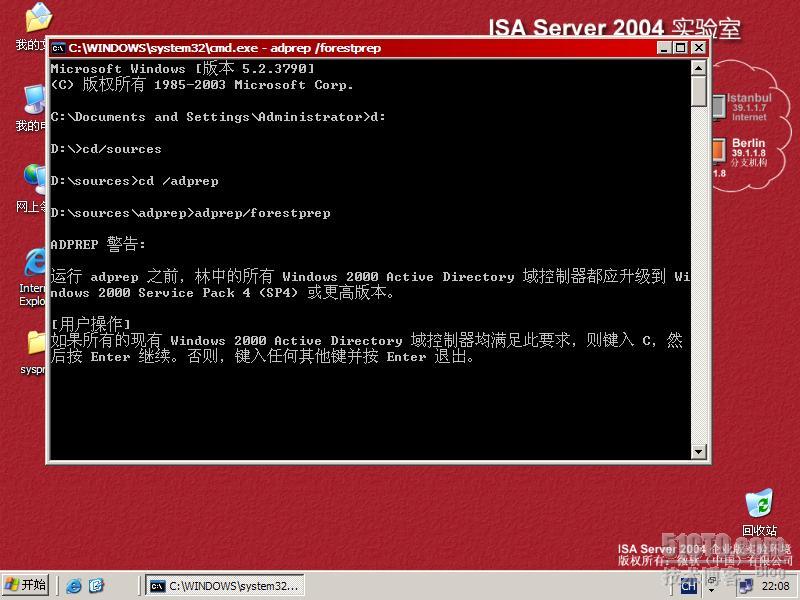Click the tray clock showing 22:08
This screenshot has width=800, height=600.
(x=775, y=586)
